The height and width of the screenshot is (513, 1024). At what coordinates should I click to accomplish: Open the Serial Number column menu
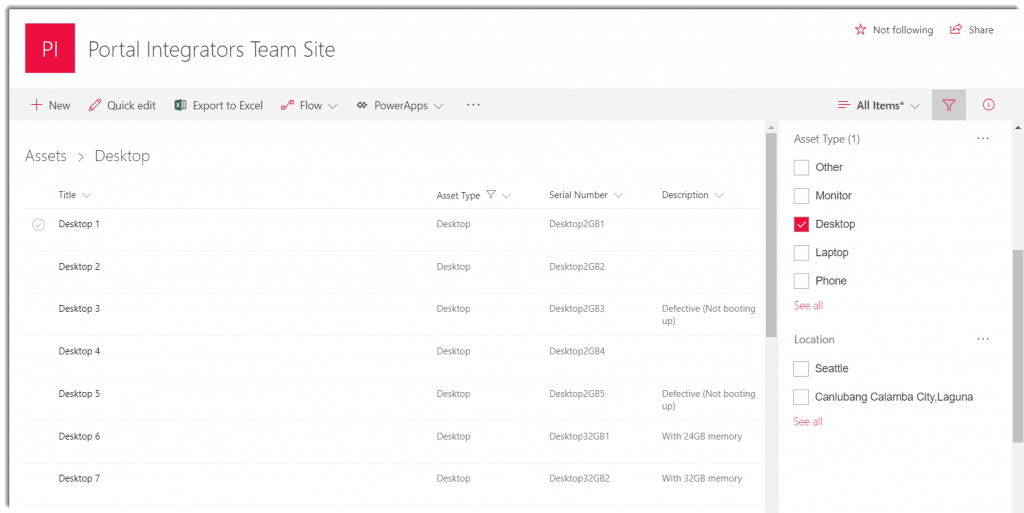point(586,194)
